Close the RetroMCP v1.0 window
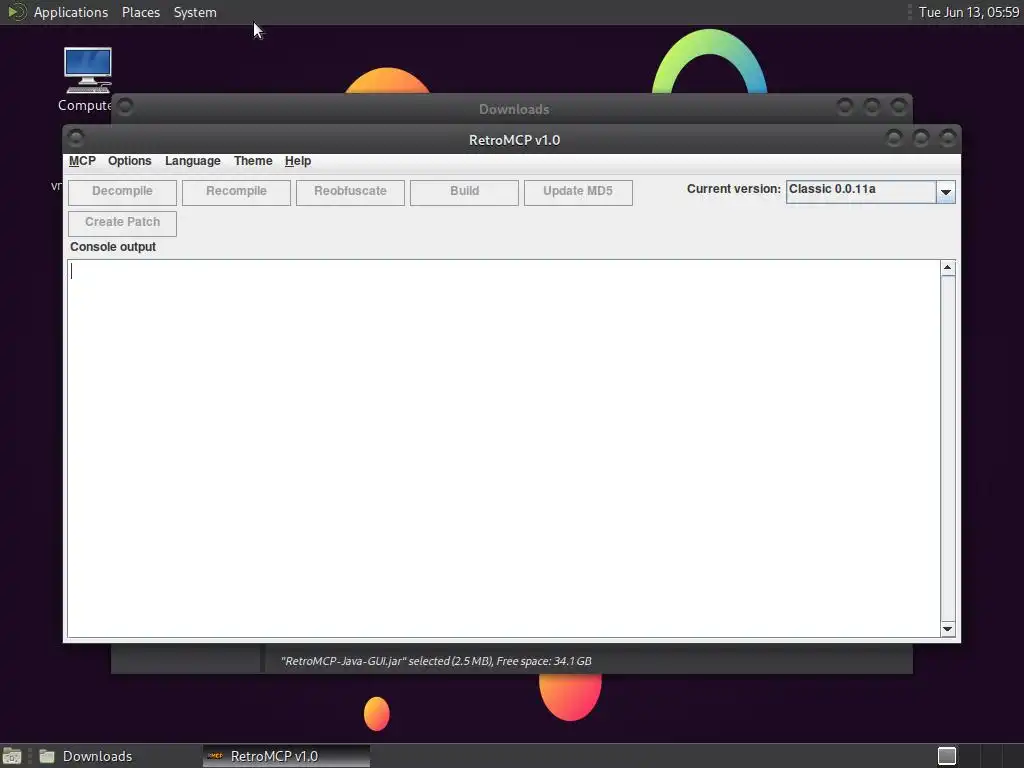The width and height of the screenshot is (1024, 768). point(948,138)
